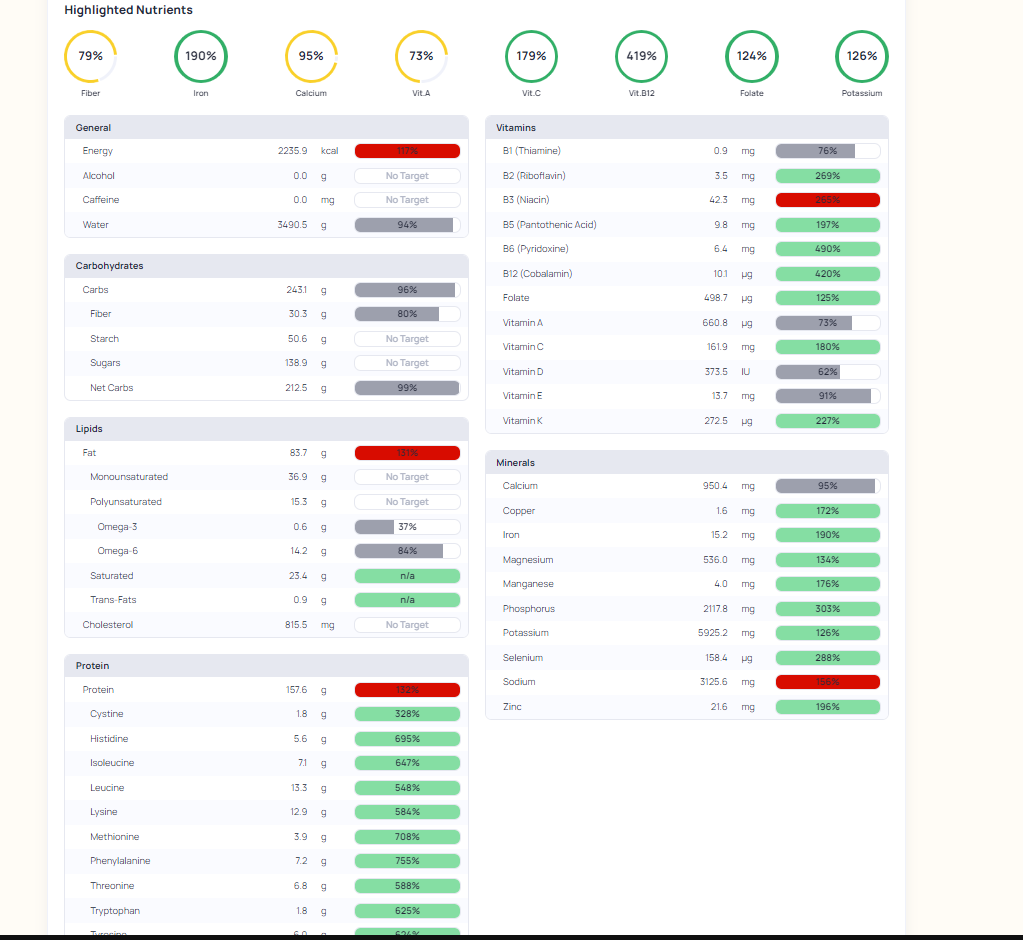Click the Energy 117% red progress bar
Viewport: 1023px width, 940px height.
[407, 151]
